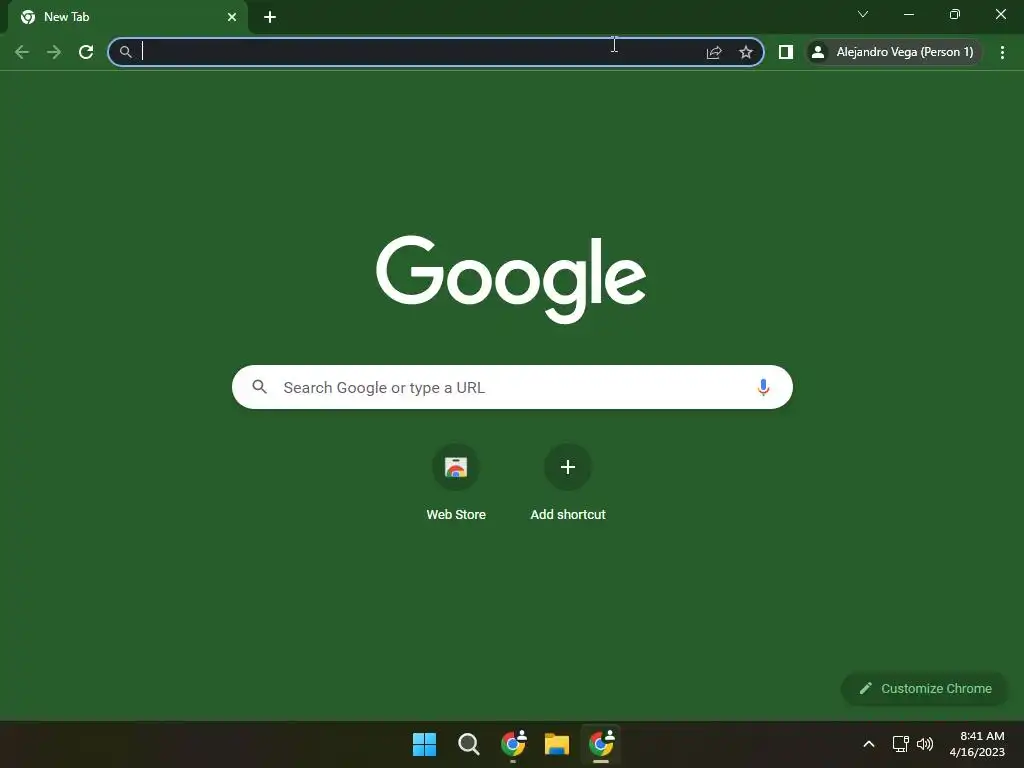Open Windows taskbar search
Image resolution: width=1024 pixels, height=768 pixels.
click(468, 744)
